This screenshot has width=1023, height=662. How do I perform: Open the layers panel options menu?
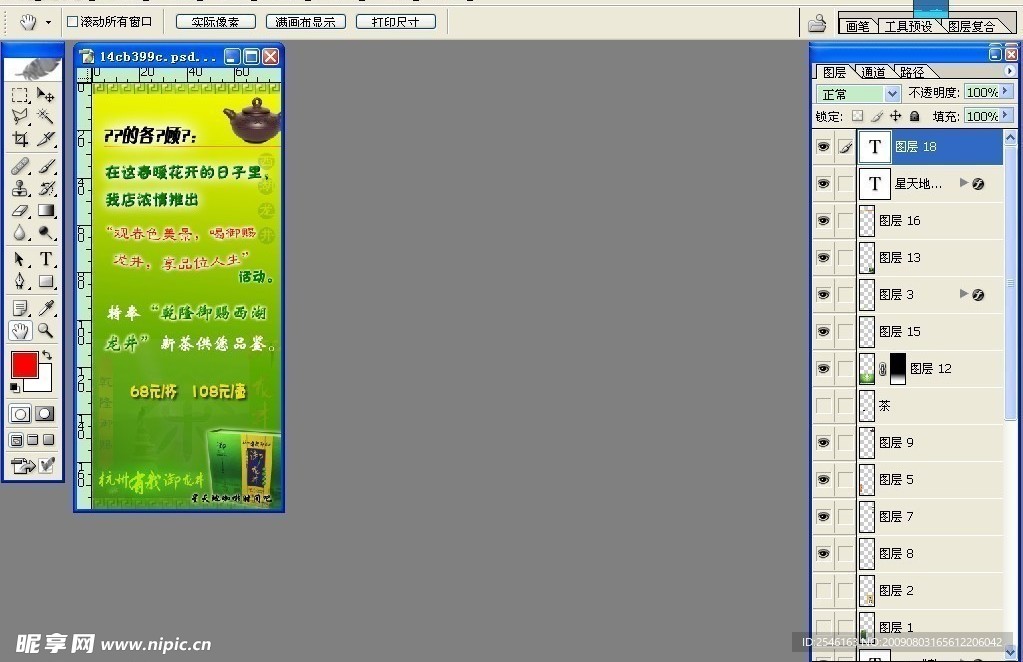pos(1010,71)
